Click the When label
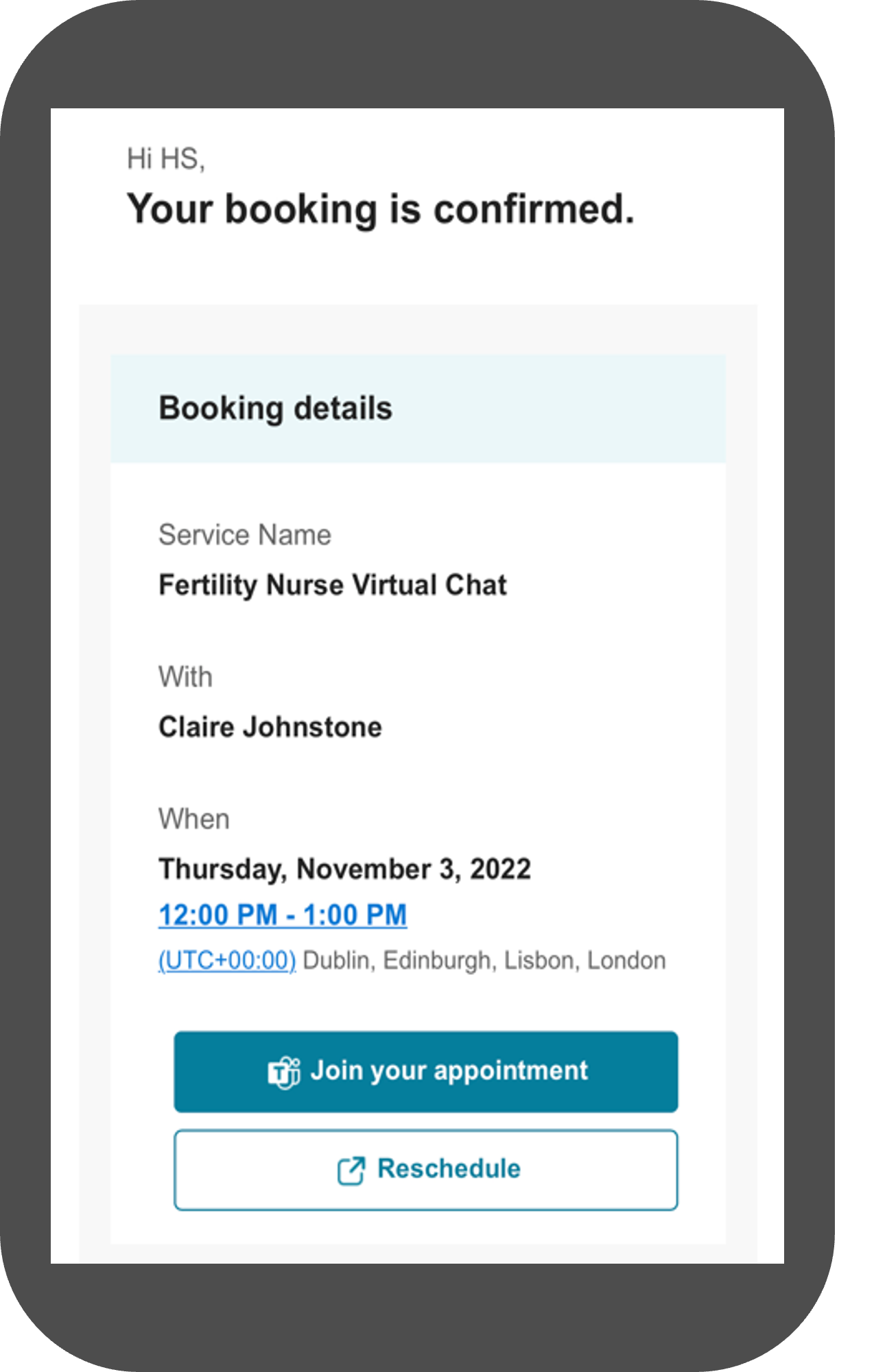 [x=194, y=819]
